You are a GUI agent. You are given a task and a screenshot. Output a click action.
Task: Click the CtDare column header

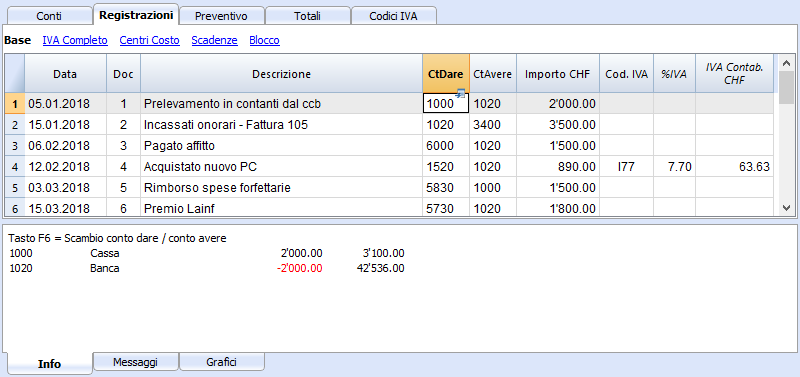coord(446,74)
